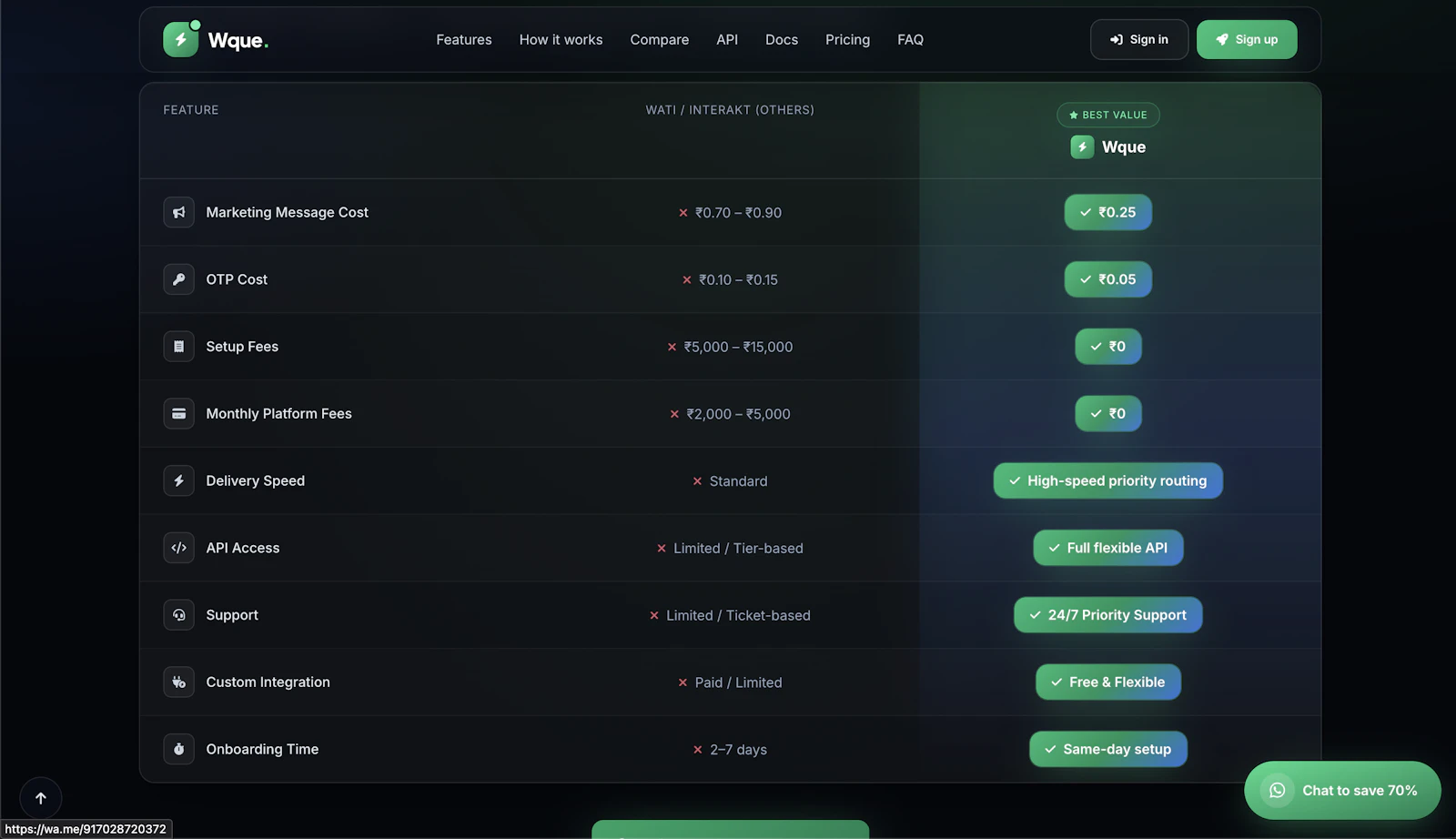This screenshot has width=1456, height=839.
Task: Click the Custom Integration label
Action: tap(268, 682)
